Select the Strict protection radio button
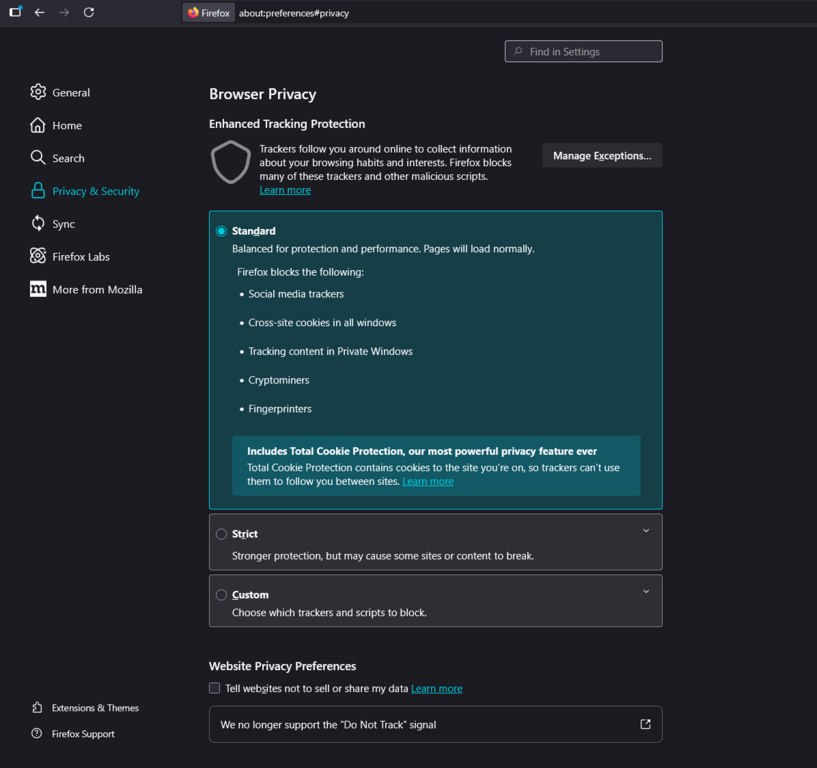 click(221, 534)
